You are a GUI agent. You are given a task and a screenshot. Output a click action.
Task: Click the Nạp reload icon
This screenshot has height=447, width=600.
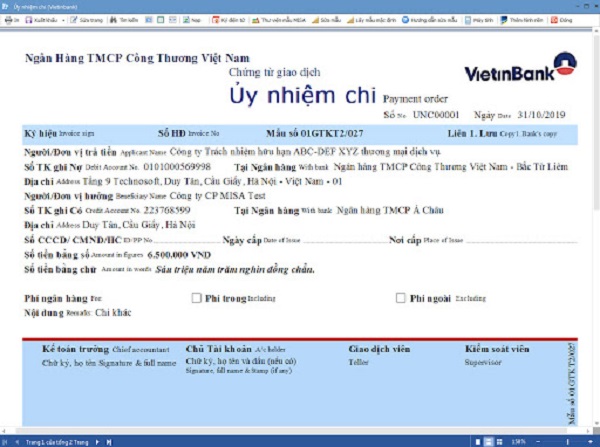[x=186, y=20]
